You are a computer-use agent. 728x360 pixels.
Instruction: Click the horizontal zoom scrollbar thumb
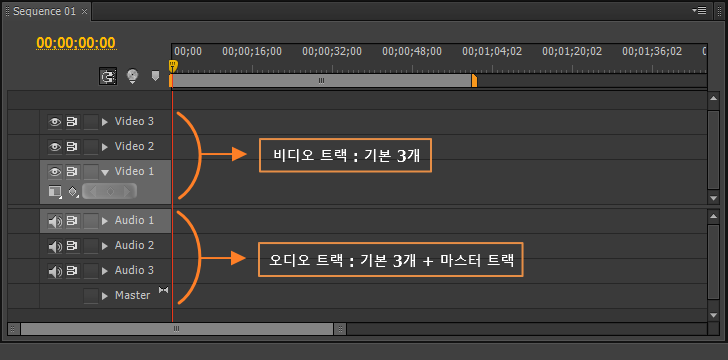pyautogui.click(x=177, y=329)
